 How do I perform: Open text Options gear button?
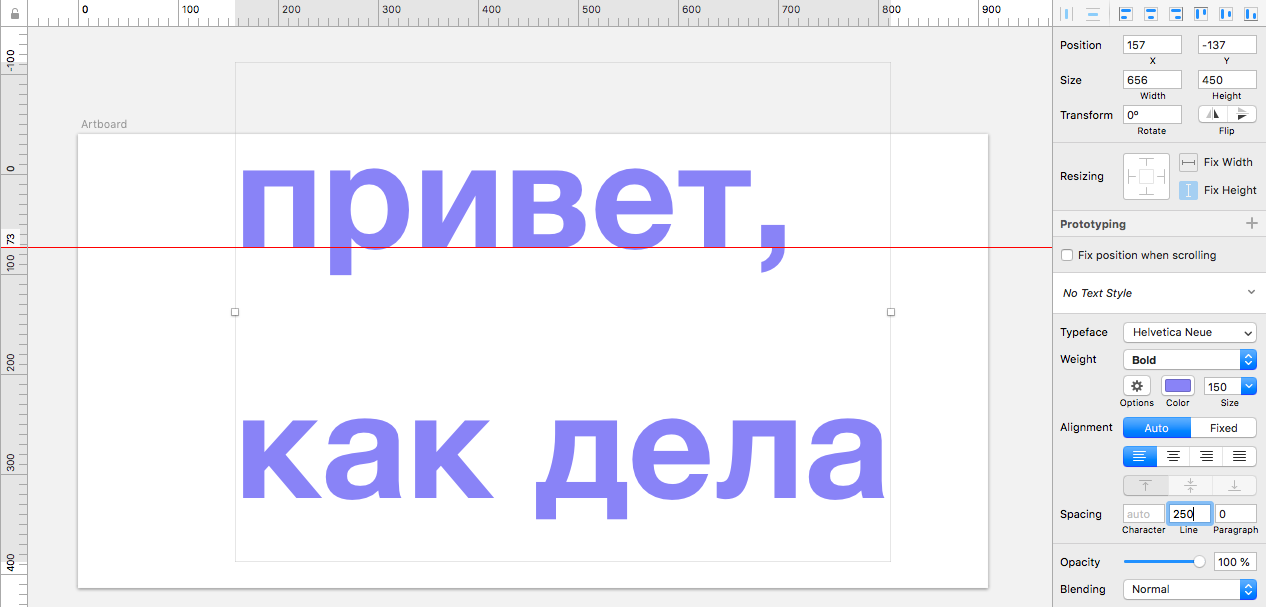1136,386
